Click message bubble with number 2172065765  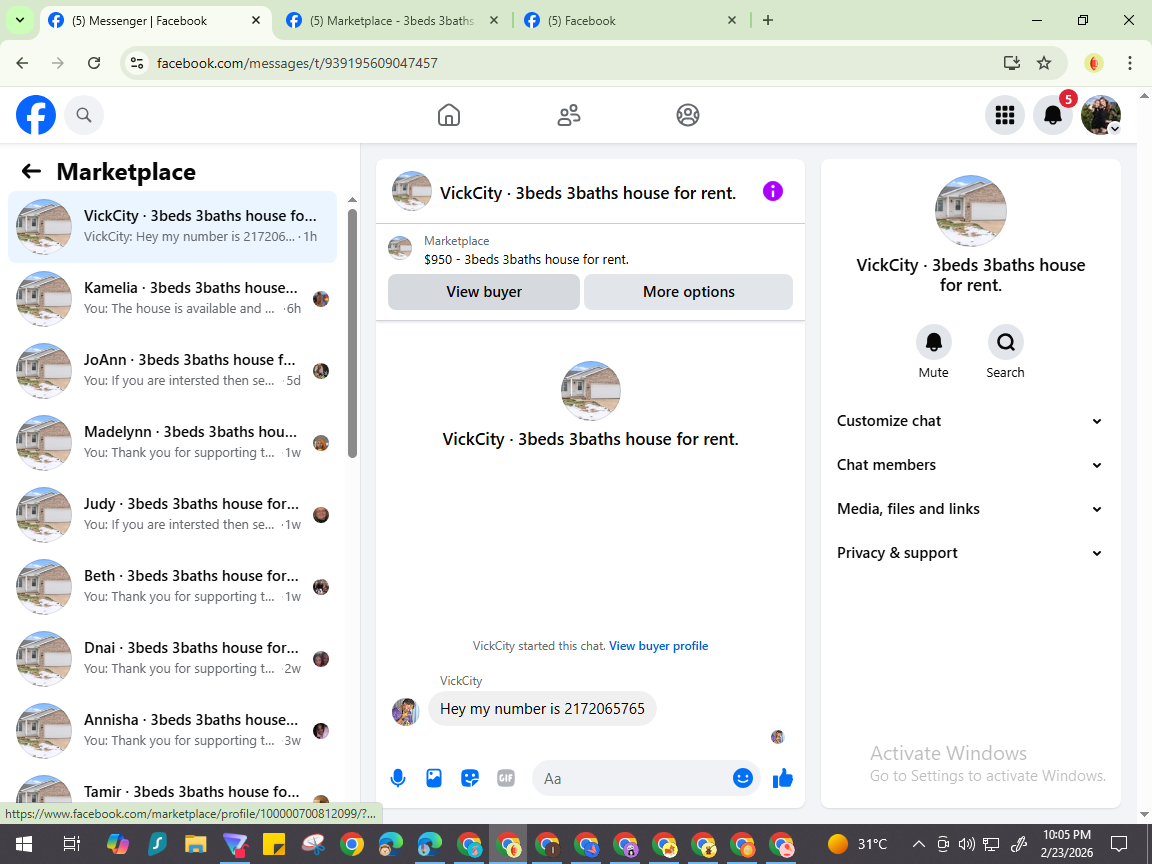tap(542, 708)
